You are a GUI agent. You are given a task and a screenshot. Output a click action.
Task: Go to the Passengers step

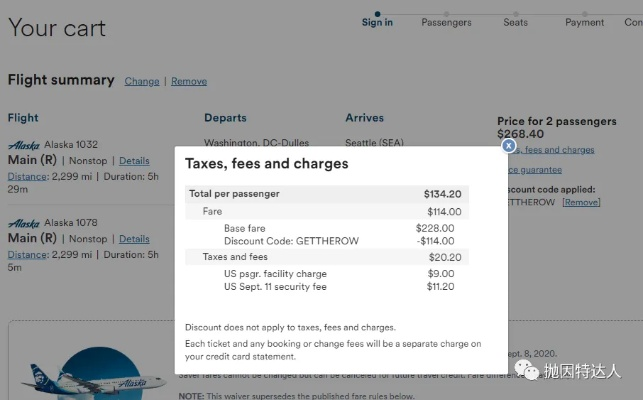pos(446,23)
